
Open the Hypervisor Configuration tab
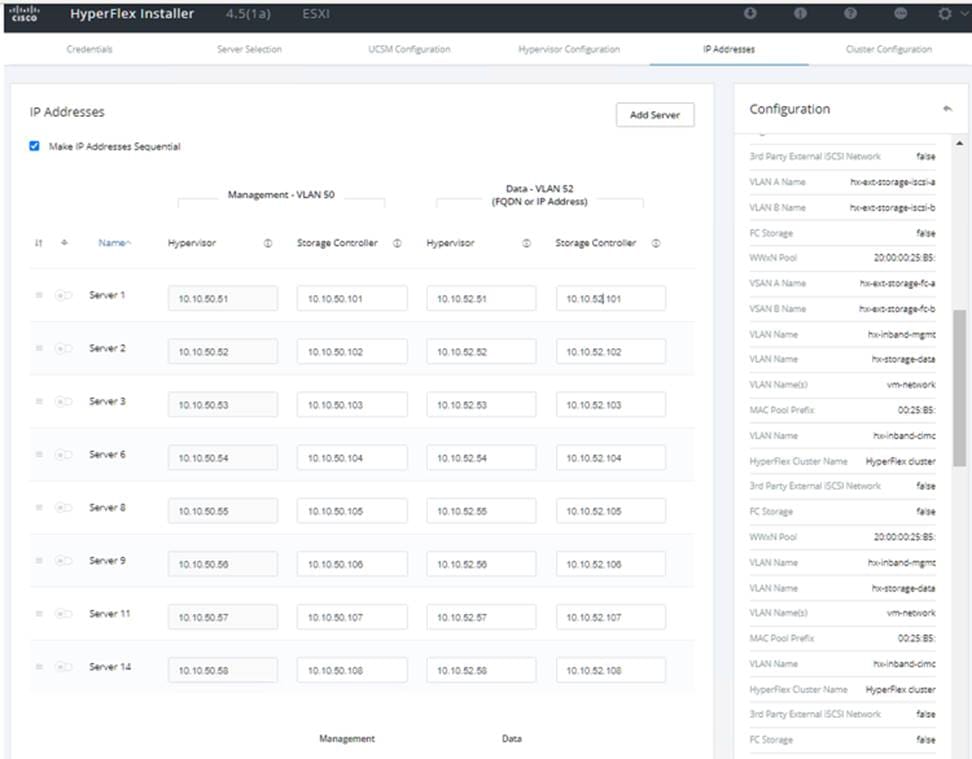569,49
